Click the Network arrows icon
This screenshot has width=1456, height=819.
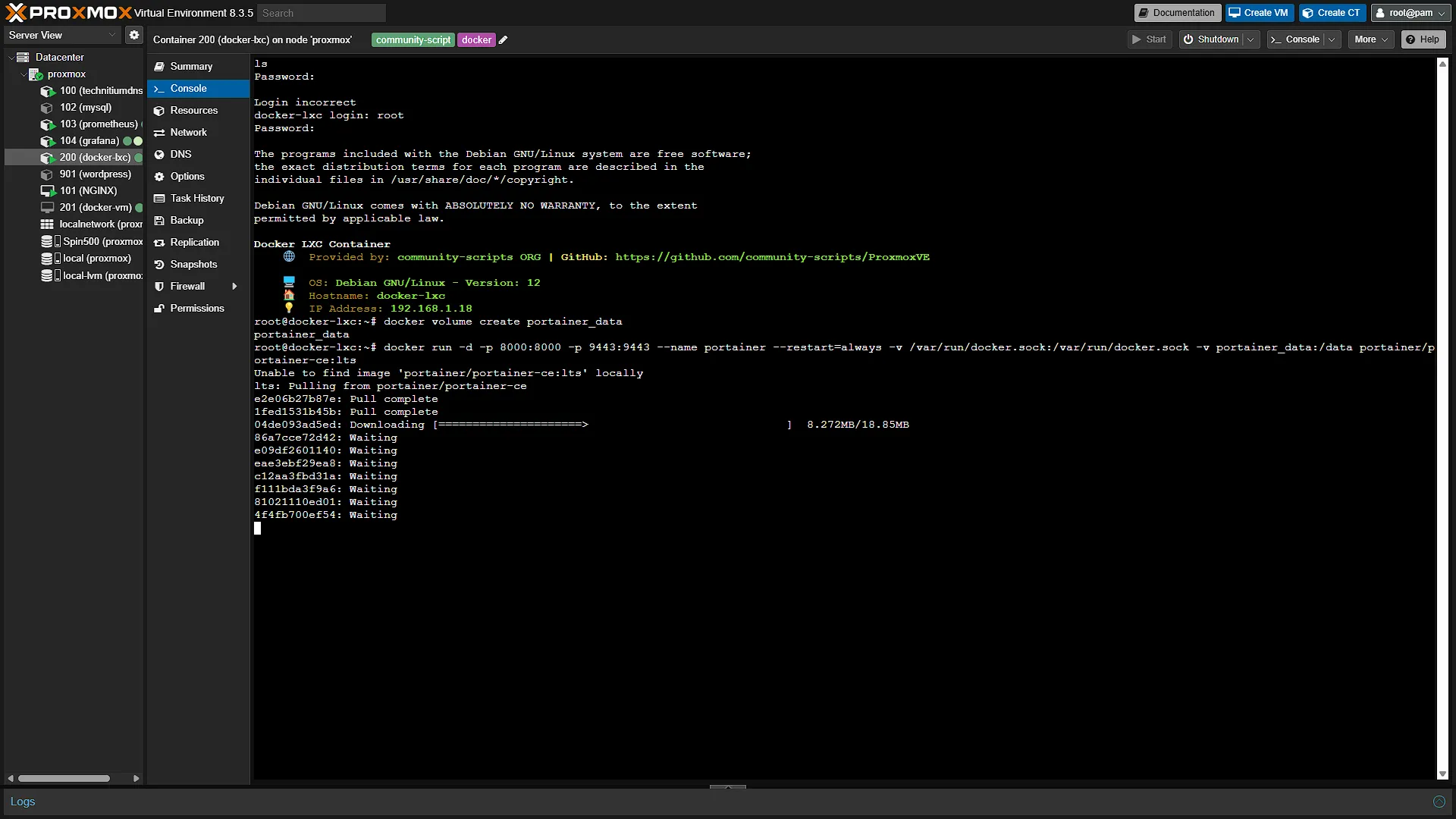click(159, 133)
